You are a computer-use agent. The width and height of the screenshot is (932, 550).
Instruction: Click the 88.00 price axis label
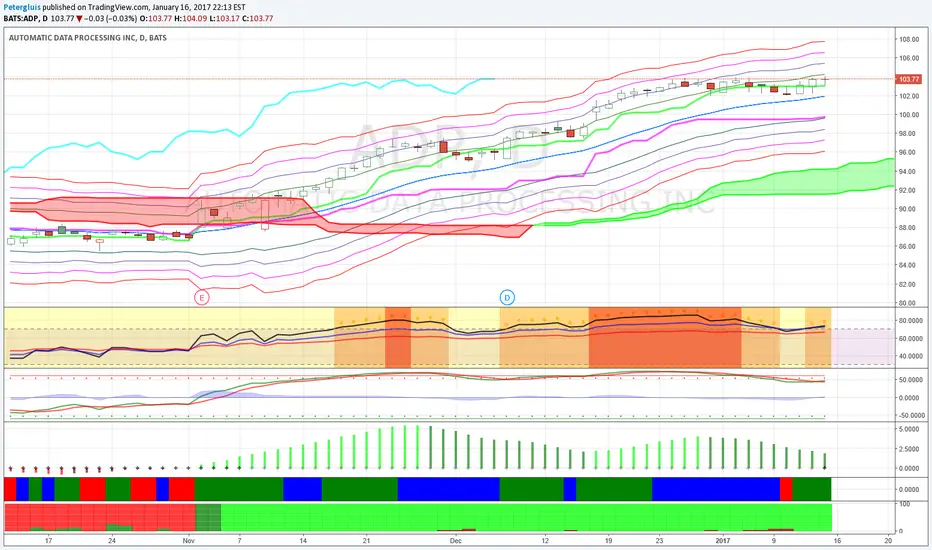tap(909, 228)
